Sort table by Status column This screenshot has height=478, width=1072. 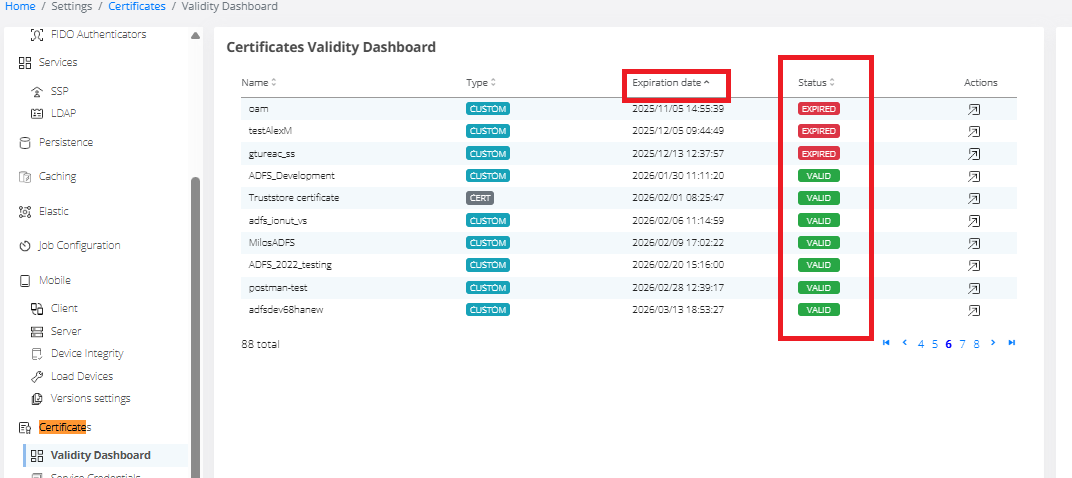click(x=817, y=83)
